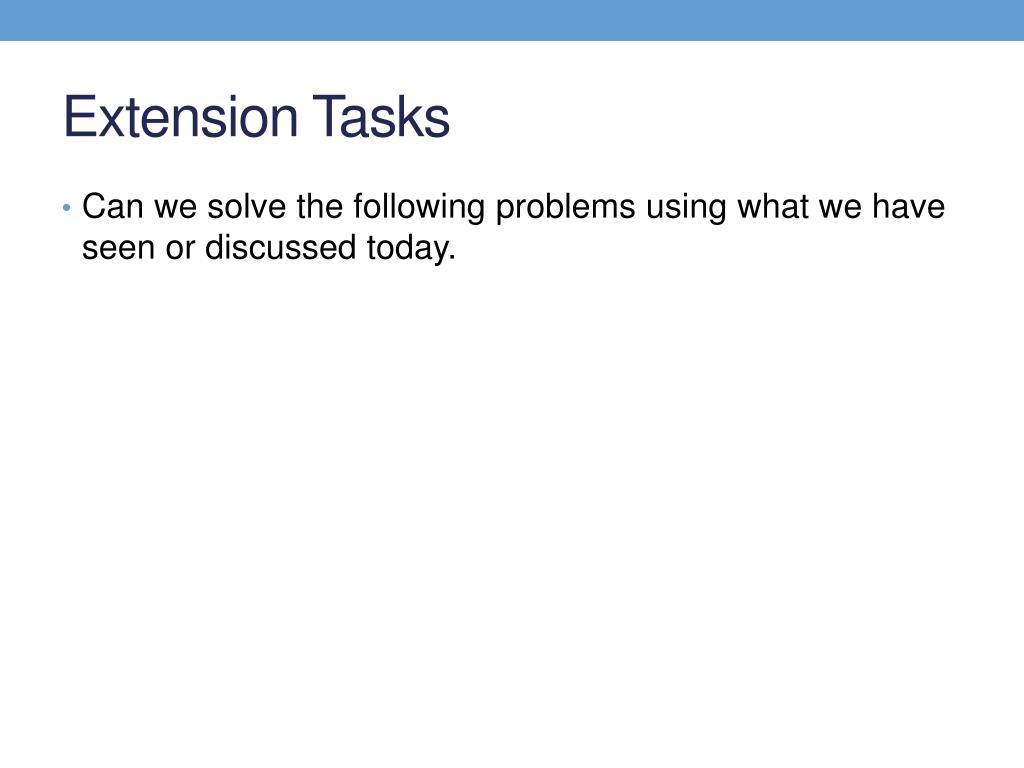Click the word 'using' in the bullet text
This screenshot has width=1024, height=768.
(686, 208)
